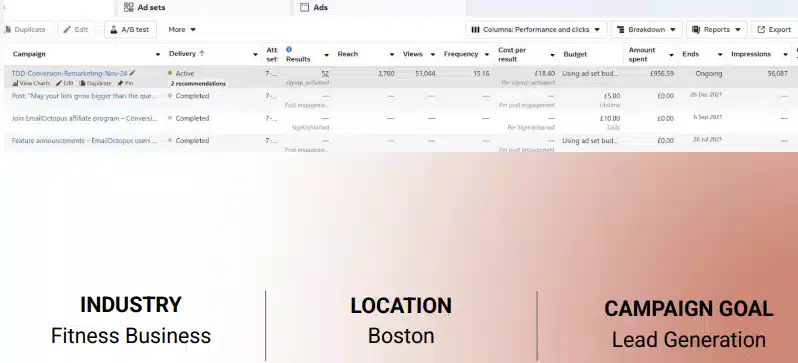
Task: Click the Fitness Business industry text
Action: click(x=131, y=336)
